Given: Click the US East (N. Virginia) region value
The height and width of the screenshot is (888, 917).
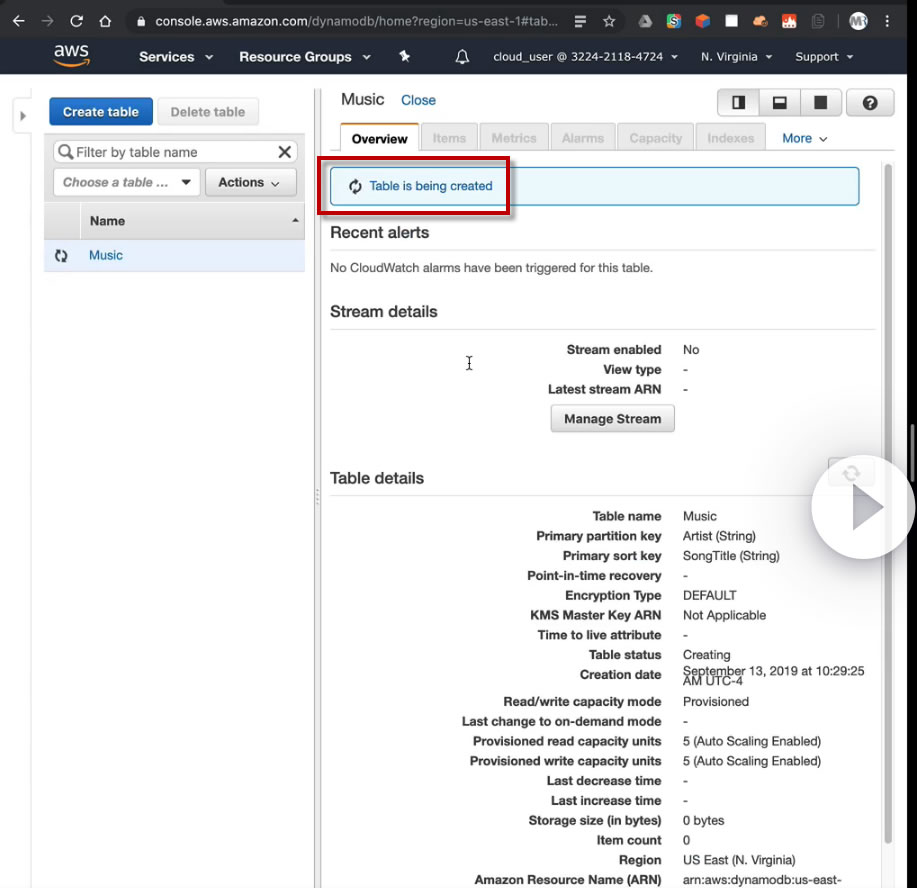Looking at the screenshot, I should point(739,860).
